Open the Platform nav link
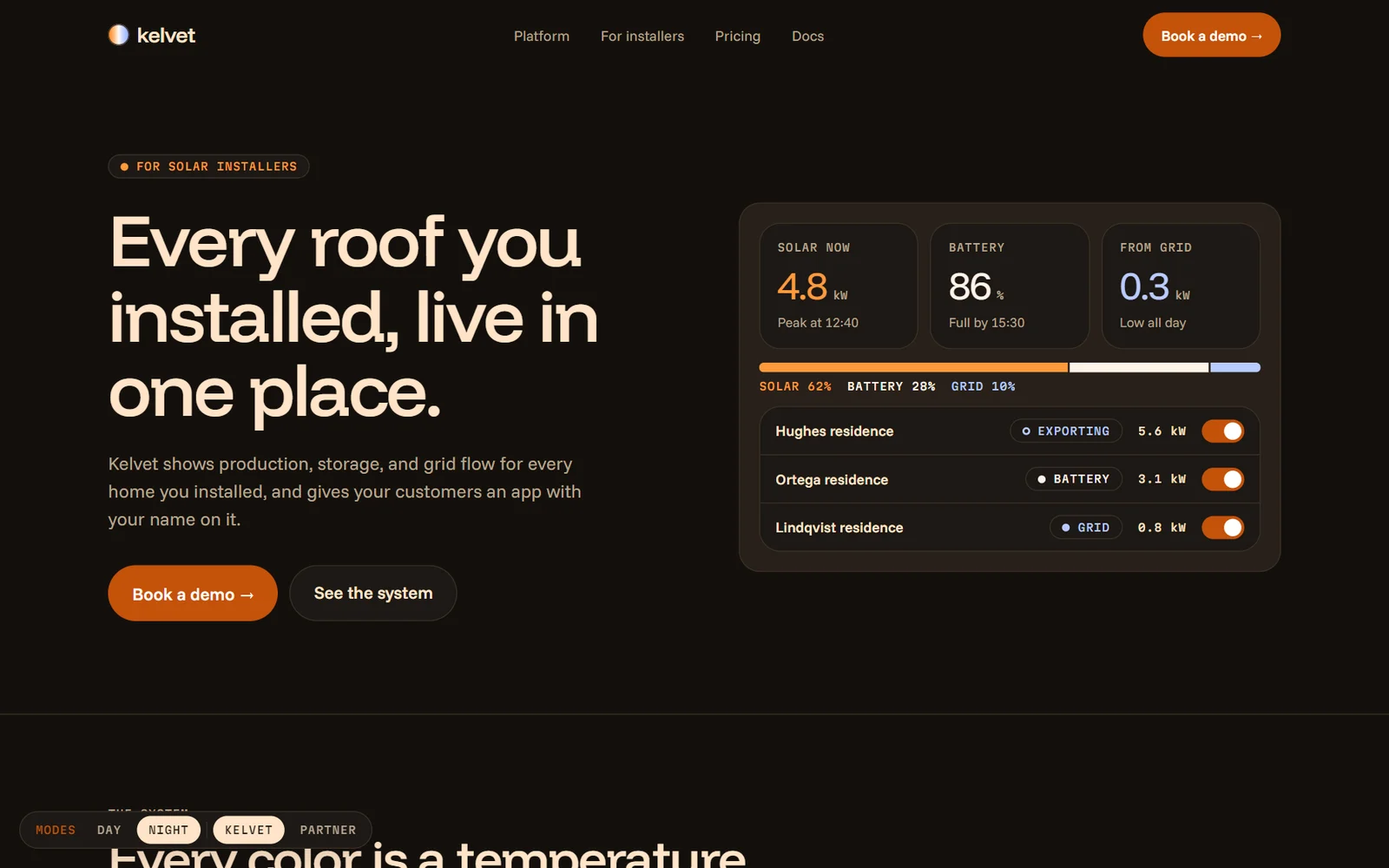Image resolution: width=1389 pixels, height=868 pixels. pos(542,36)
